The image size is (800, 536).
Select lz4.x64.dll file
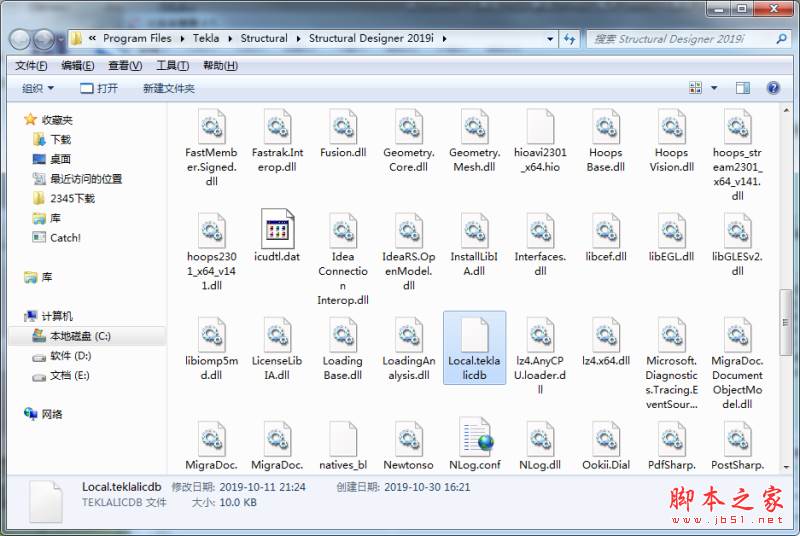tap(606, 343)
